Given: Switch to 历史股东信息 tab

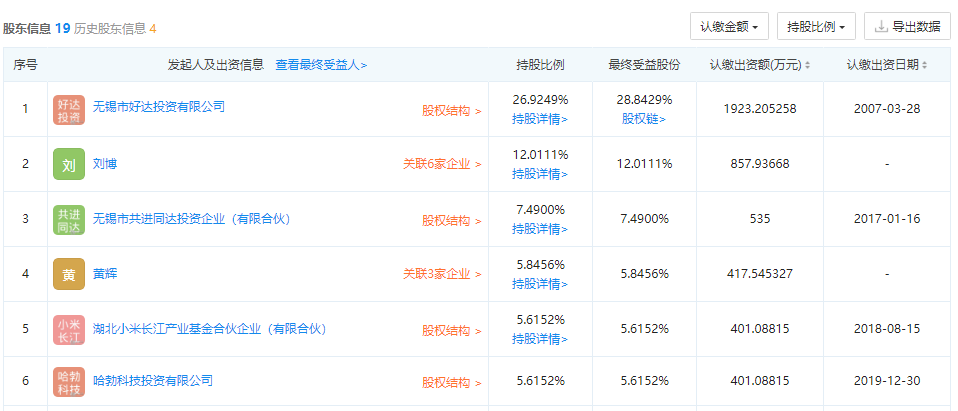Looking at the screenshot, I should tap(115, 29).
